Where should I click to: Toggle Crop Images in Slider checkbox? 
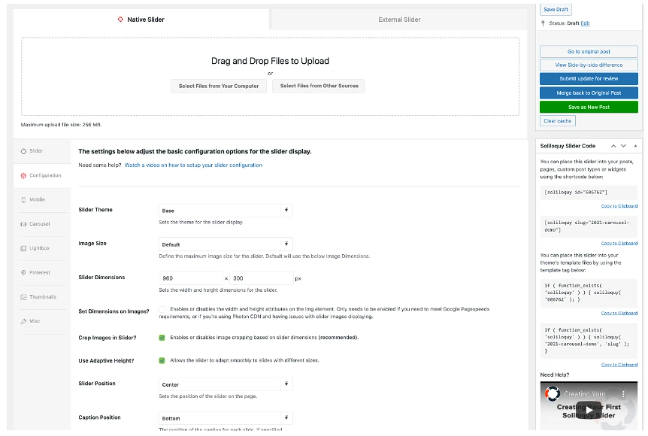point(162,338)
